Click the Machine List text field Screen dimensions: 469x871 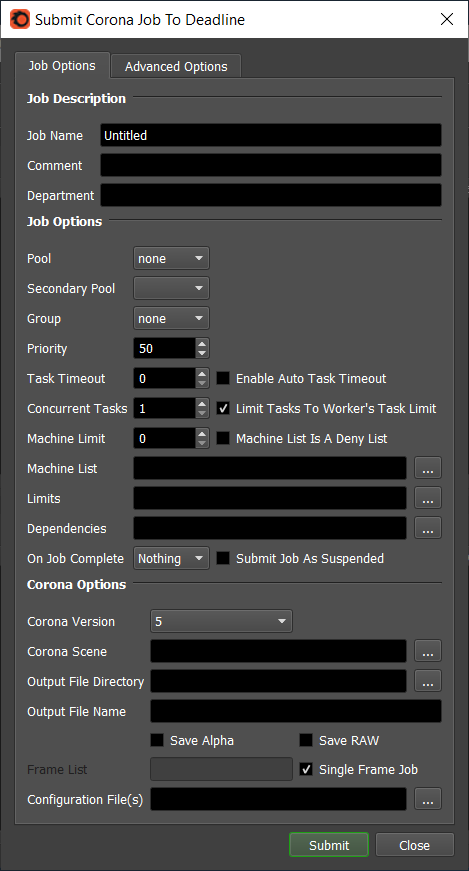pyautogui.click(x=270, y=468)
